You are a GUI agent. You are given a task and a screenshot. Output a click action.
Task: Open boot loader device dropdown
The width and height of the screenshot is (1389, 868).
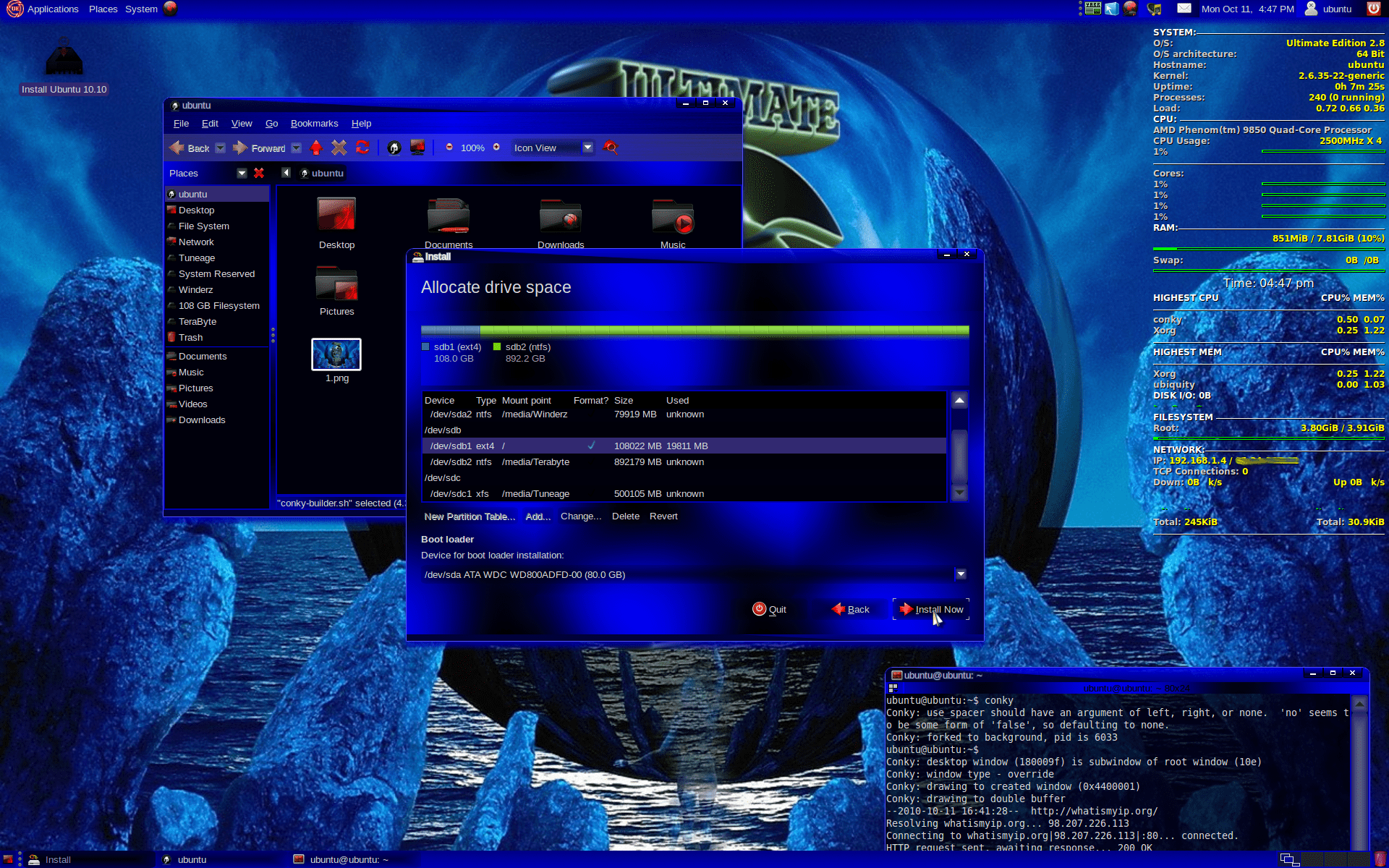pos(961,574)
